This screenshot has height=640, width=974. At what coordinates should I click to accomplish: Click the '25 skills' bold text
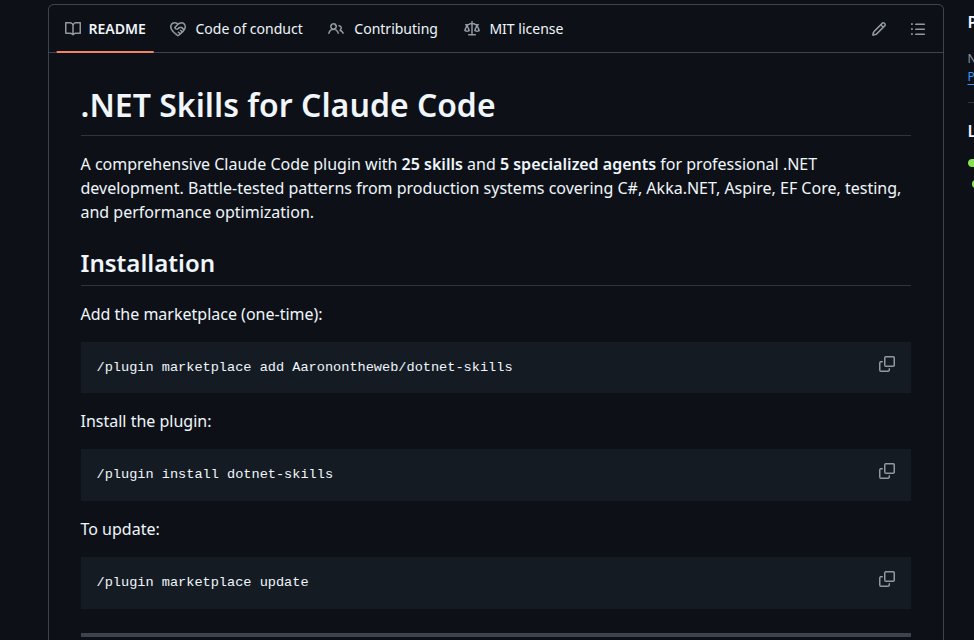(x=432, y=164)
